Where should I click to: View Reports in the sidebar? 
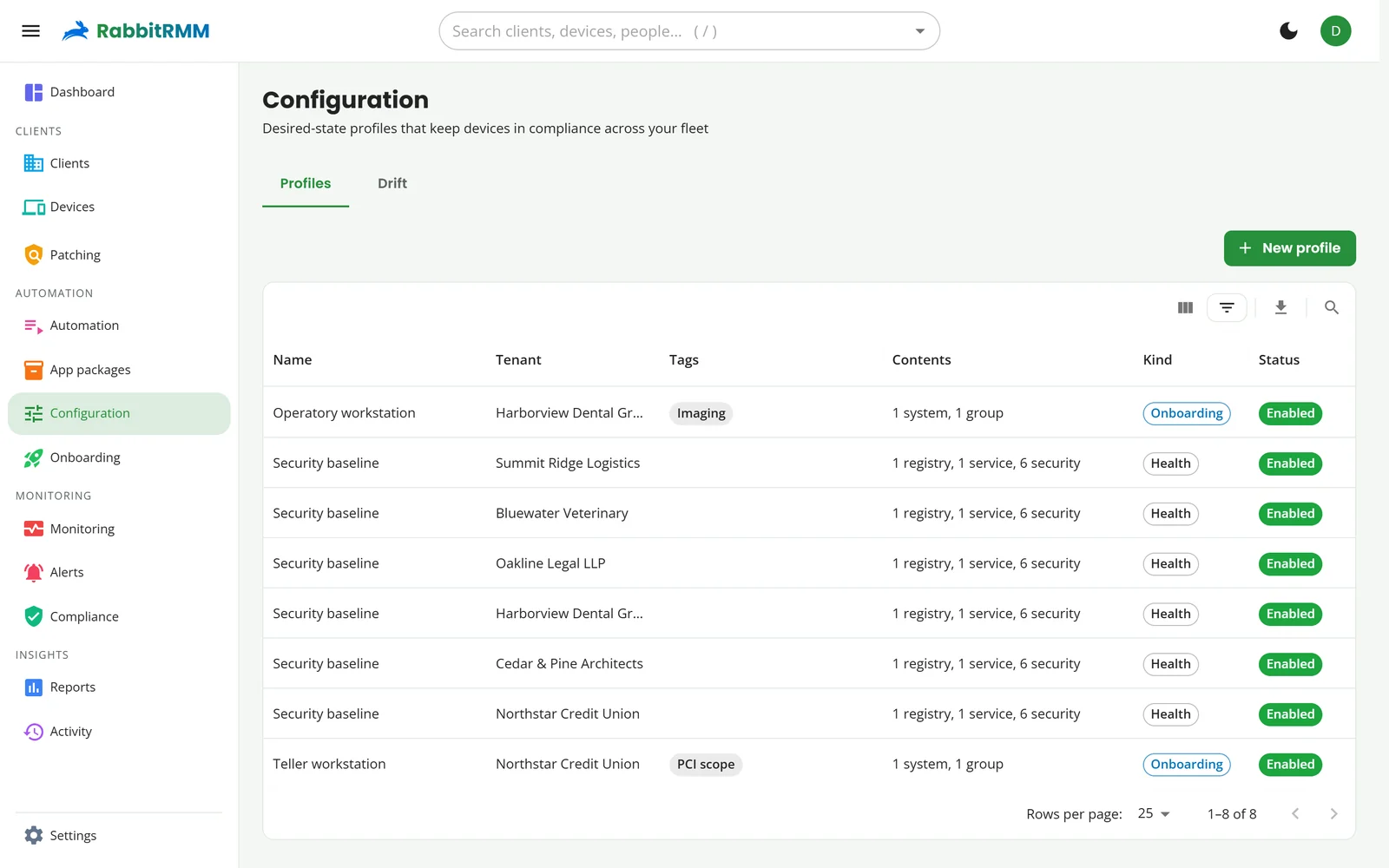point(119,687)
